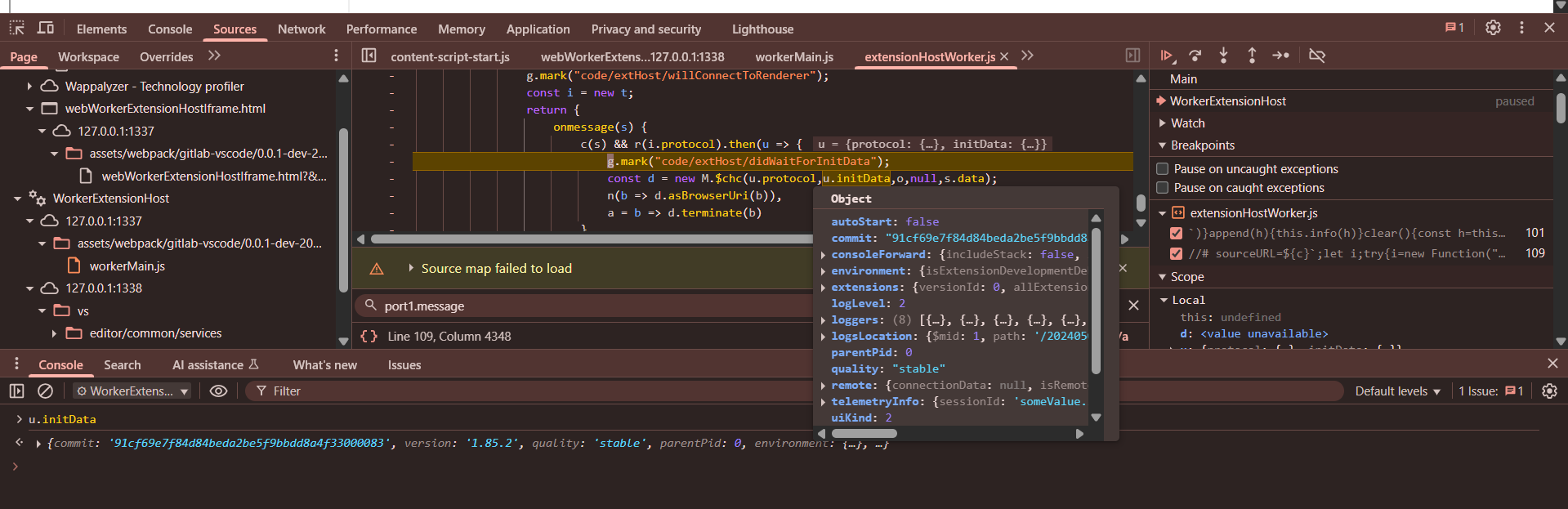The image size is (1568, 509).
Task: Expand the Watch section
Action: coord(1163,123)
